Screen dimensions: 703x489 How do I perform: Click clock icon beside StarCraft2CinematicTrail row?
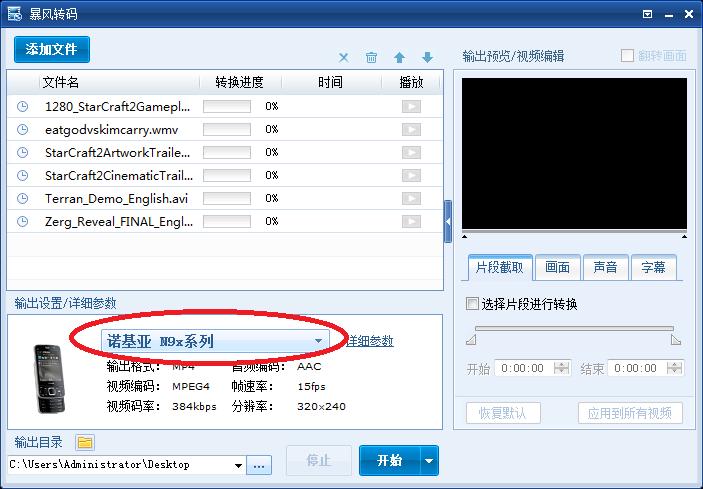click(22, 175)
